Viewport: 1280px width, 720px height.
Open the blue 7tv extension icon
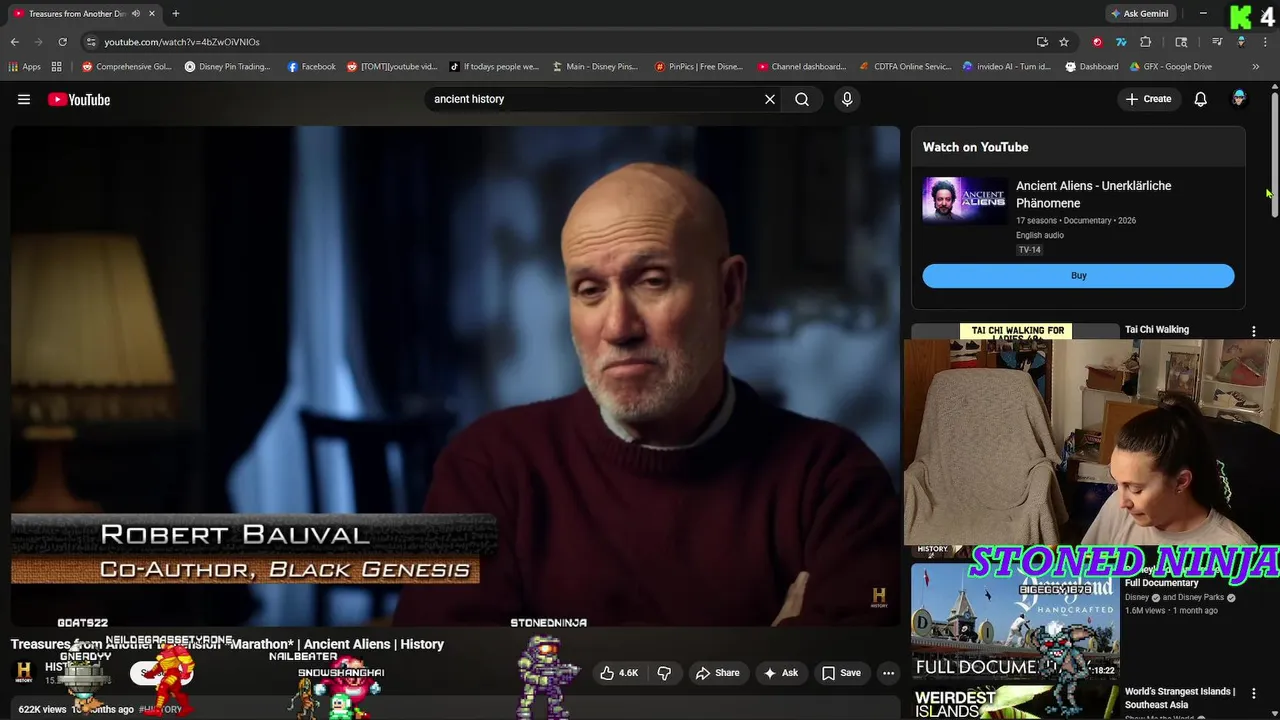1121,42
